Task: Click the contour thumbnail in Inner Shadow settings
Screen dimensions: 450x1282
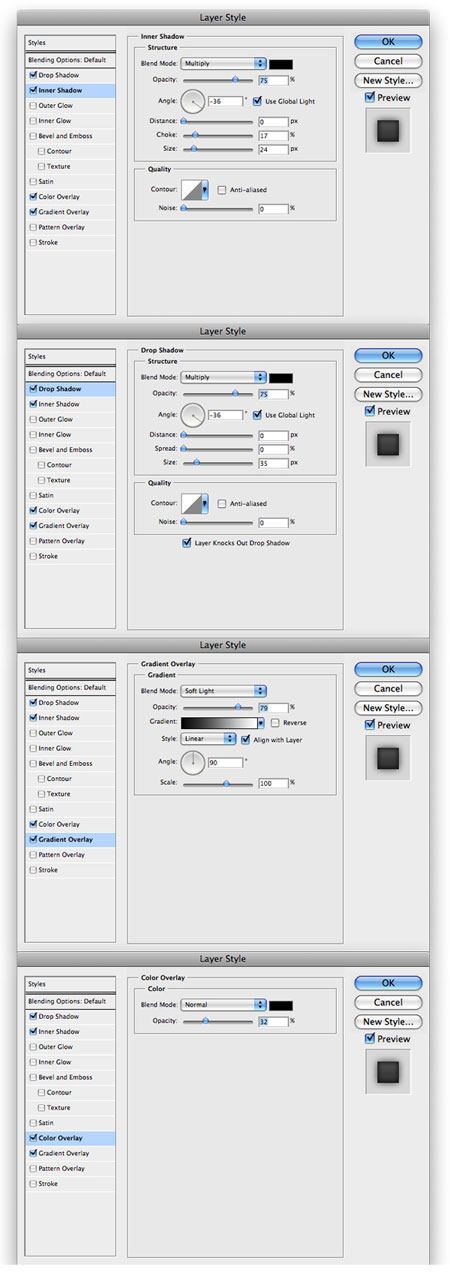Action: [190, 190]
